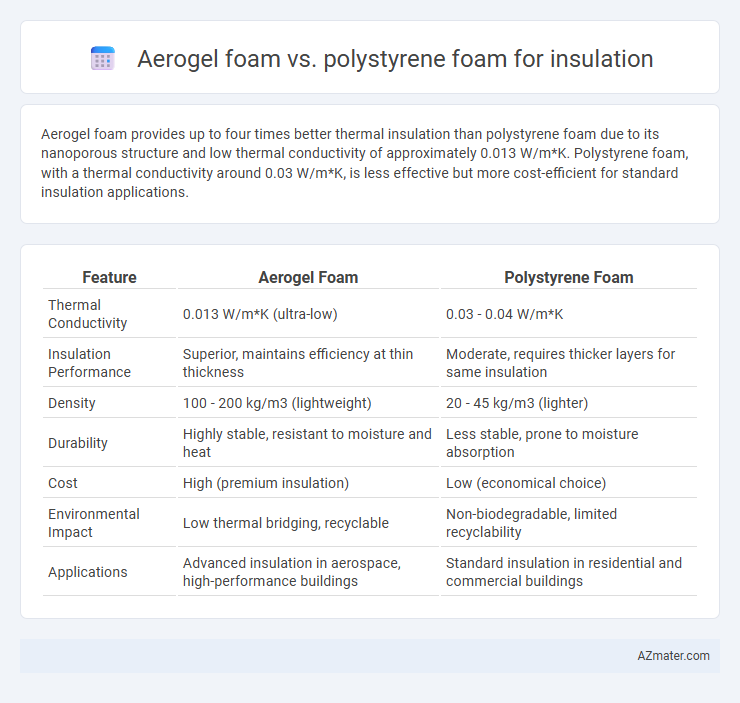Click the 'Low (economical choice)' cell
The width and height of the screenshot is (740, 703).
[x=569, y=483]
